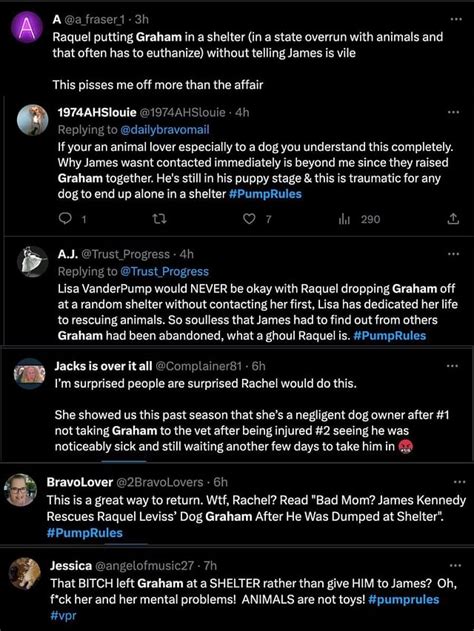Open the purple A avatar of a_fraser_1

coord(26,26)
